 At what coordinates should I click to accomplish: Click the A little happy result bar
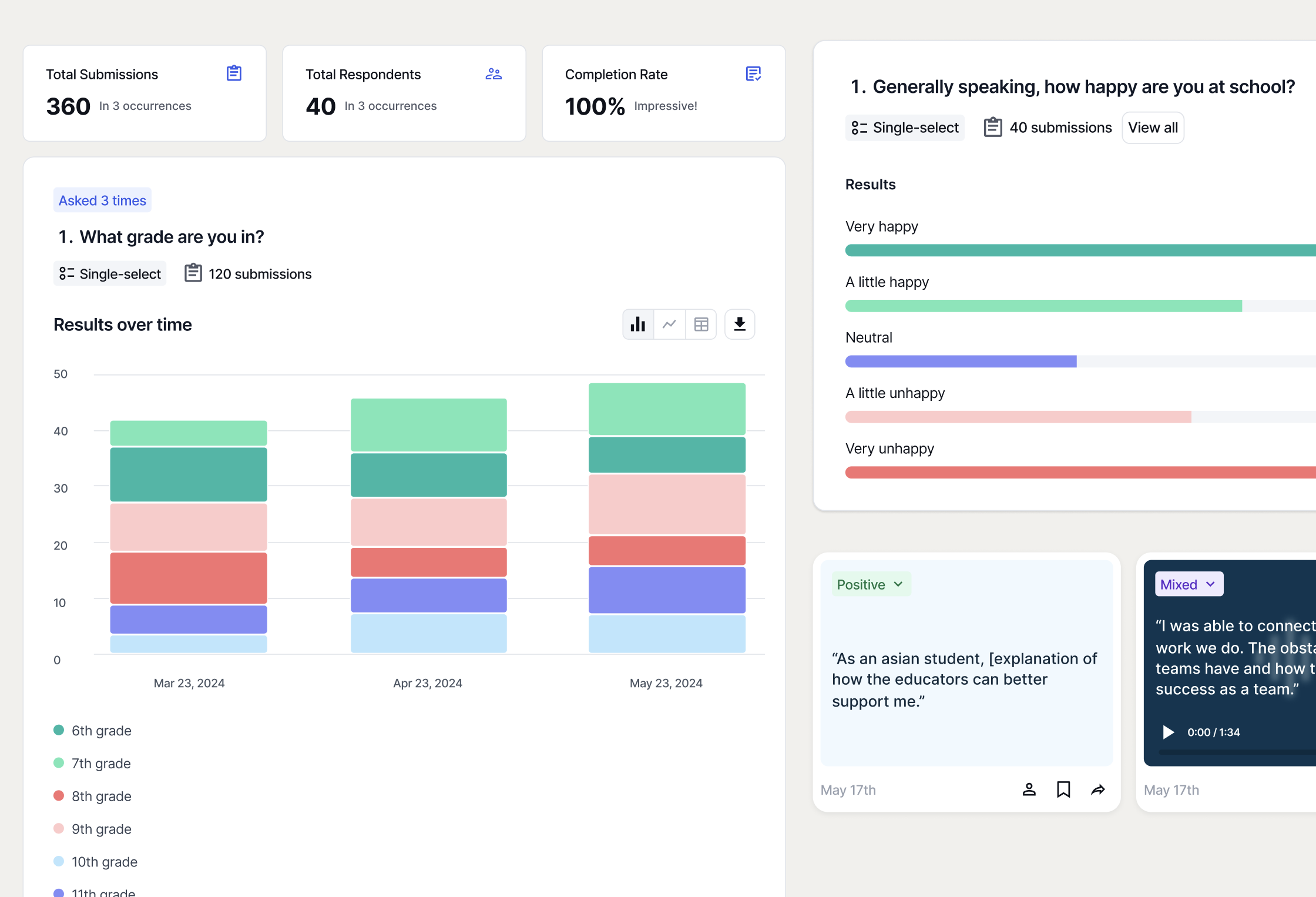[x=1043, y=306]
